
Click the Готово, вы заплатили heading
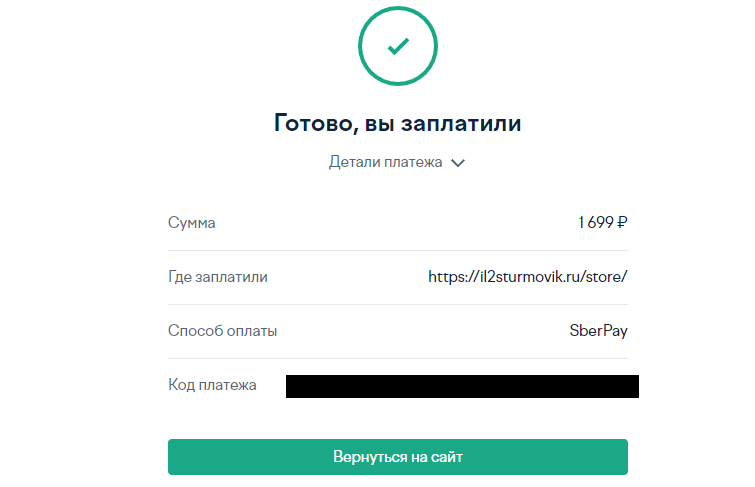[398, 124]
